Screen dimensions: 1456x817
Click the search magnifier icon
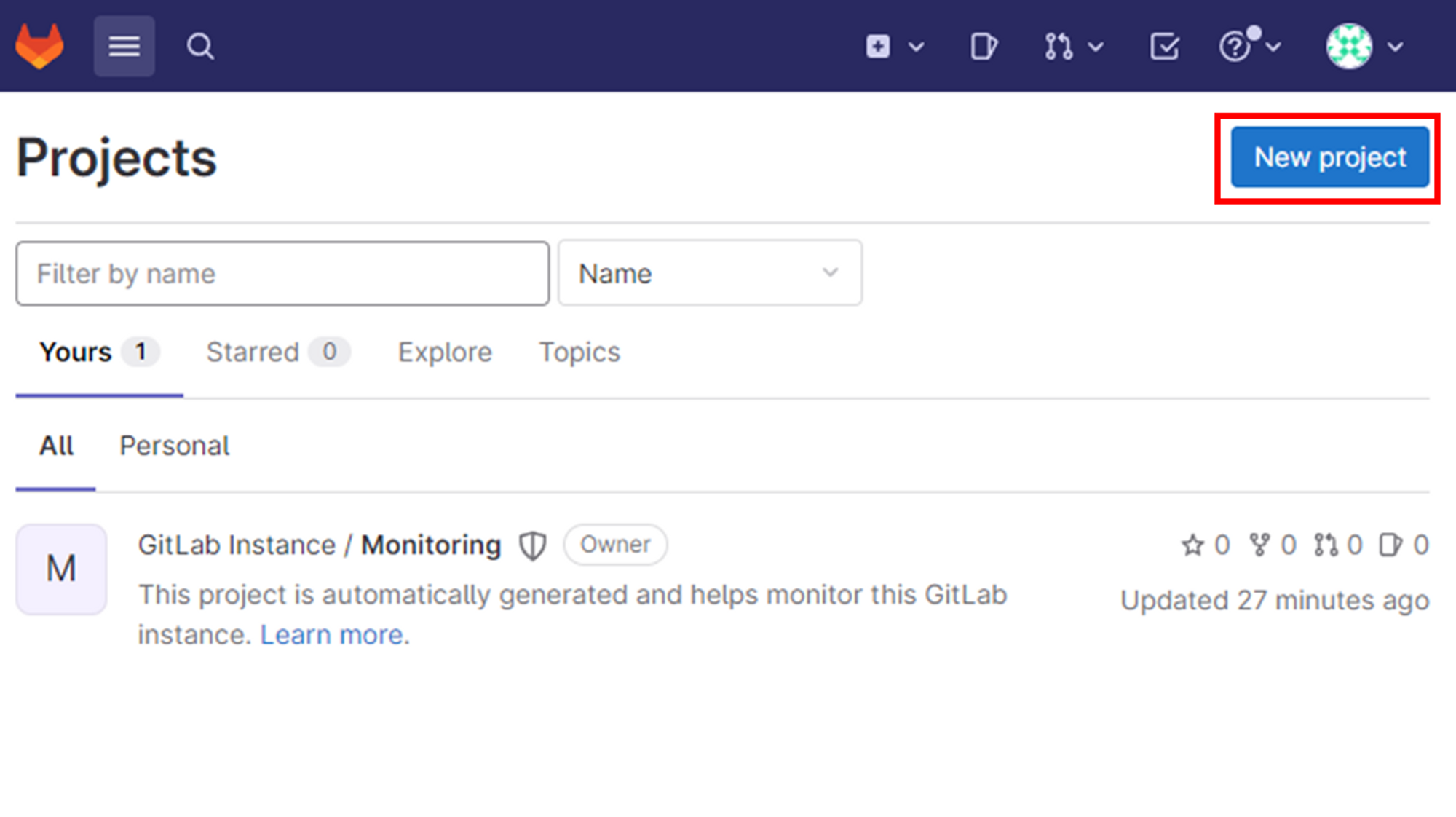(x=199, y=47)
